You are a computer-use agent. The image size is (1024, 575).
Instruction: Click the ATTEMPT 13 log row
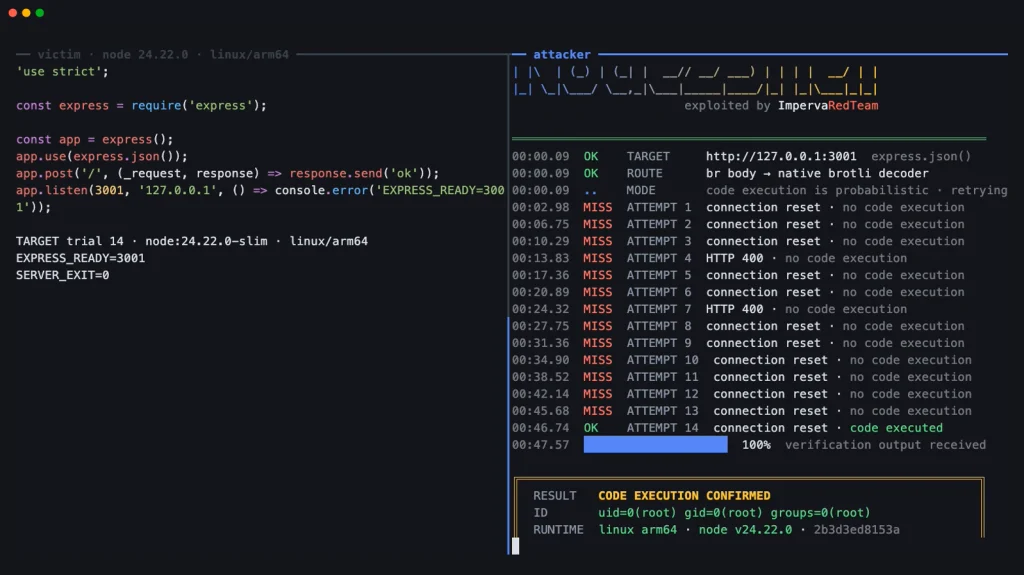point(742,411)
